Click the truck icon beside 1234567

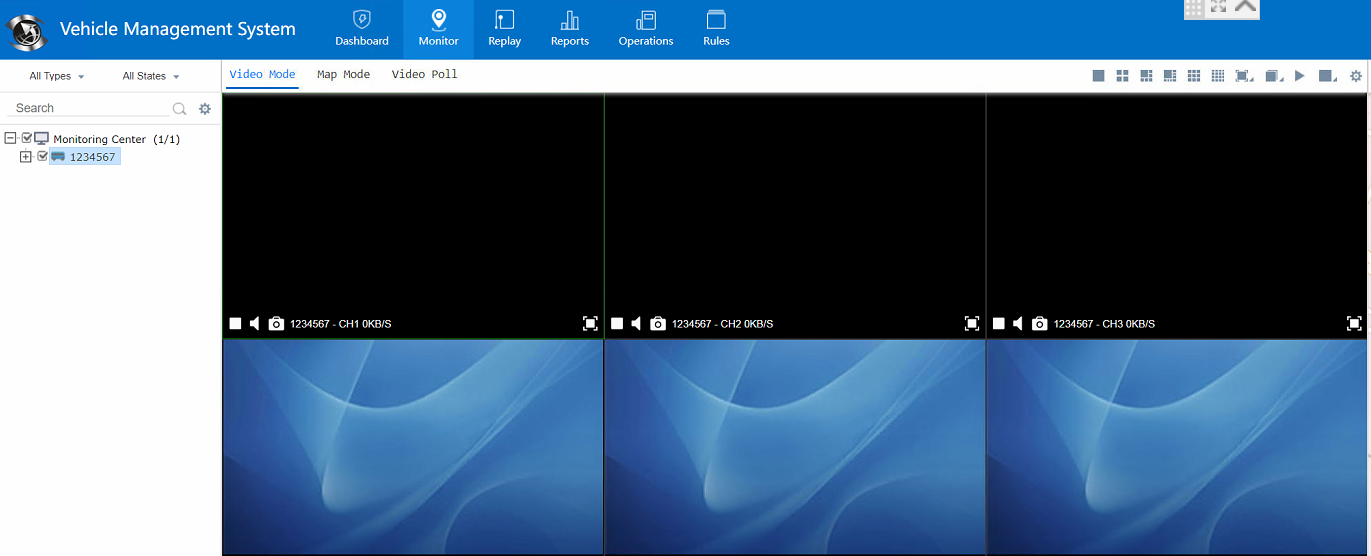[x=58, y=157]
